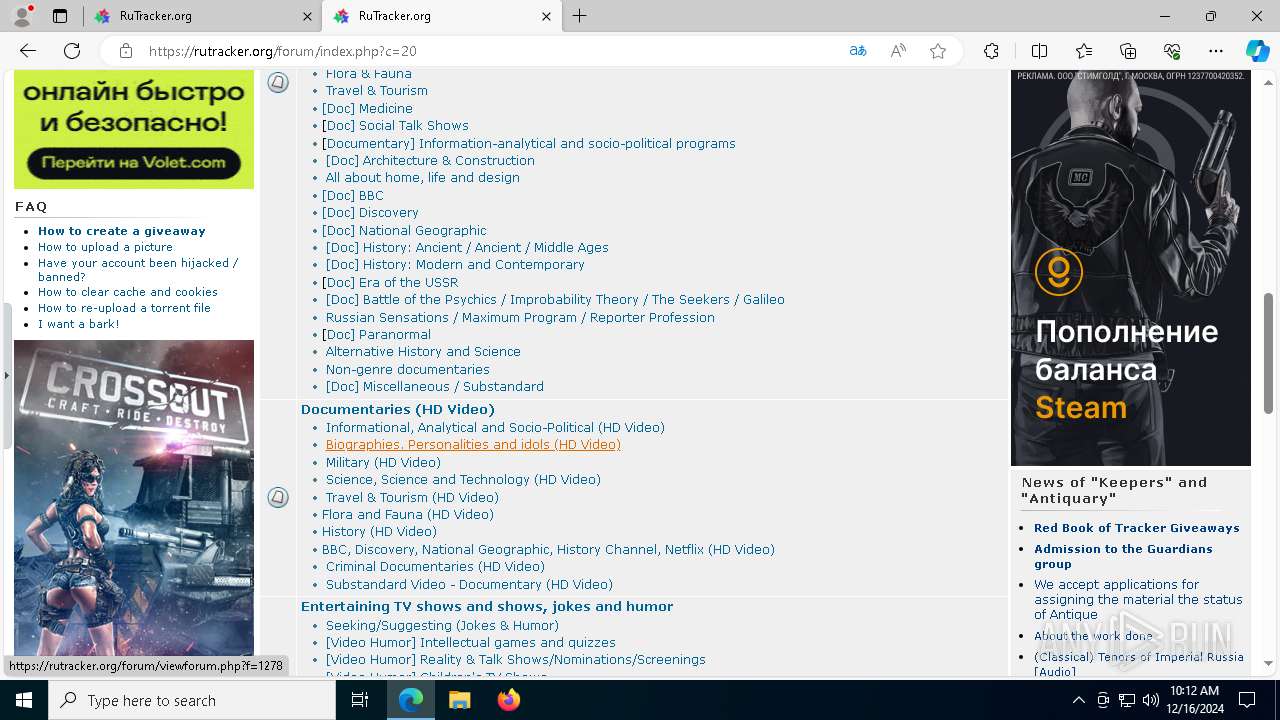
Task: Click forum icon beside Documentaries (HD Video)
Action: click(278, 497)
